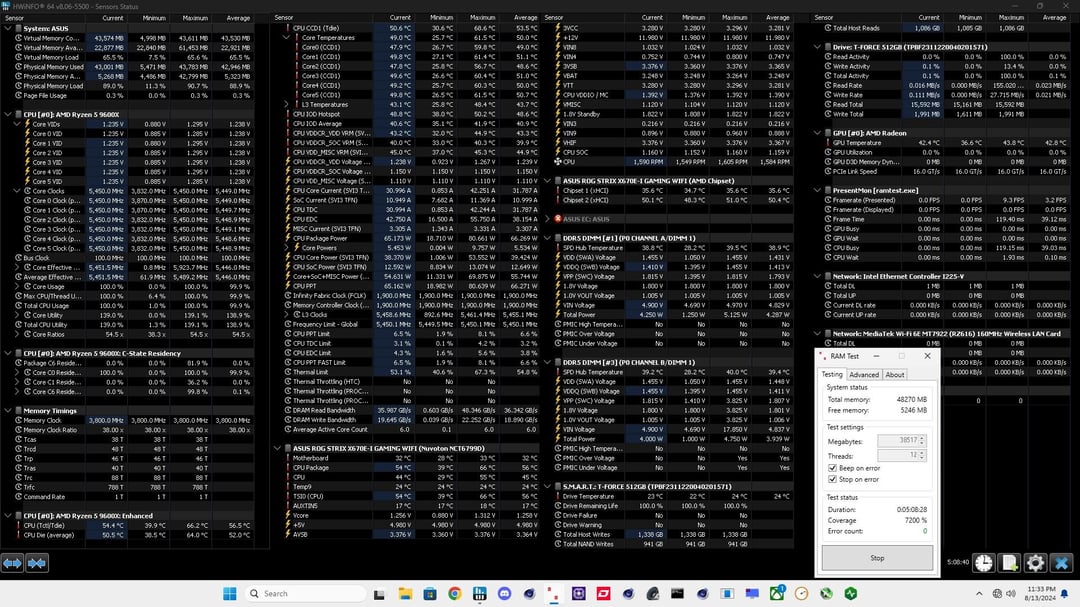Image resolution: width=1080 pixels, height=607 pixels.
Task: Click the taskbar date and time
Action: pos(1040,593)
